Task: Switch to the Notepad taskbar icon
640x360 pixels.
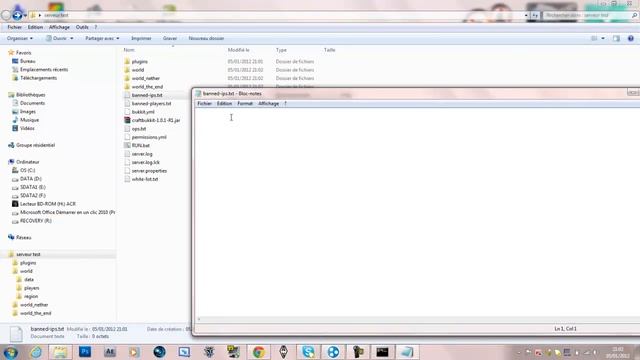Action: [x=407, y=352]
